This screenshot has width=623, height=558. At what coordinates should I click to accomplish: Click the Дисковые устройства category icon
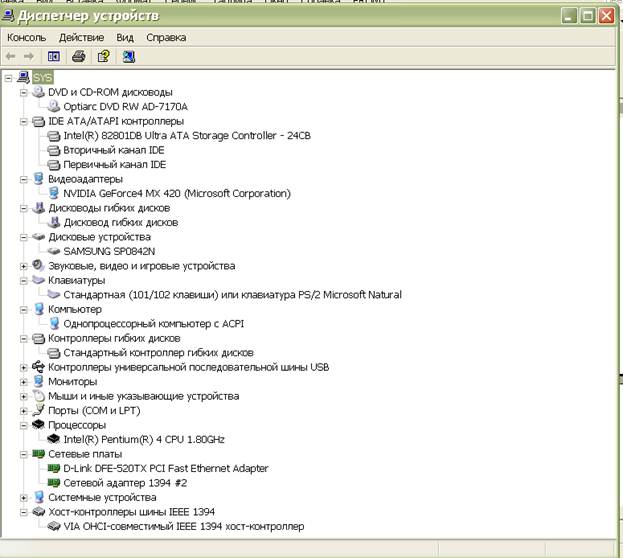pos(39,236)
